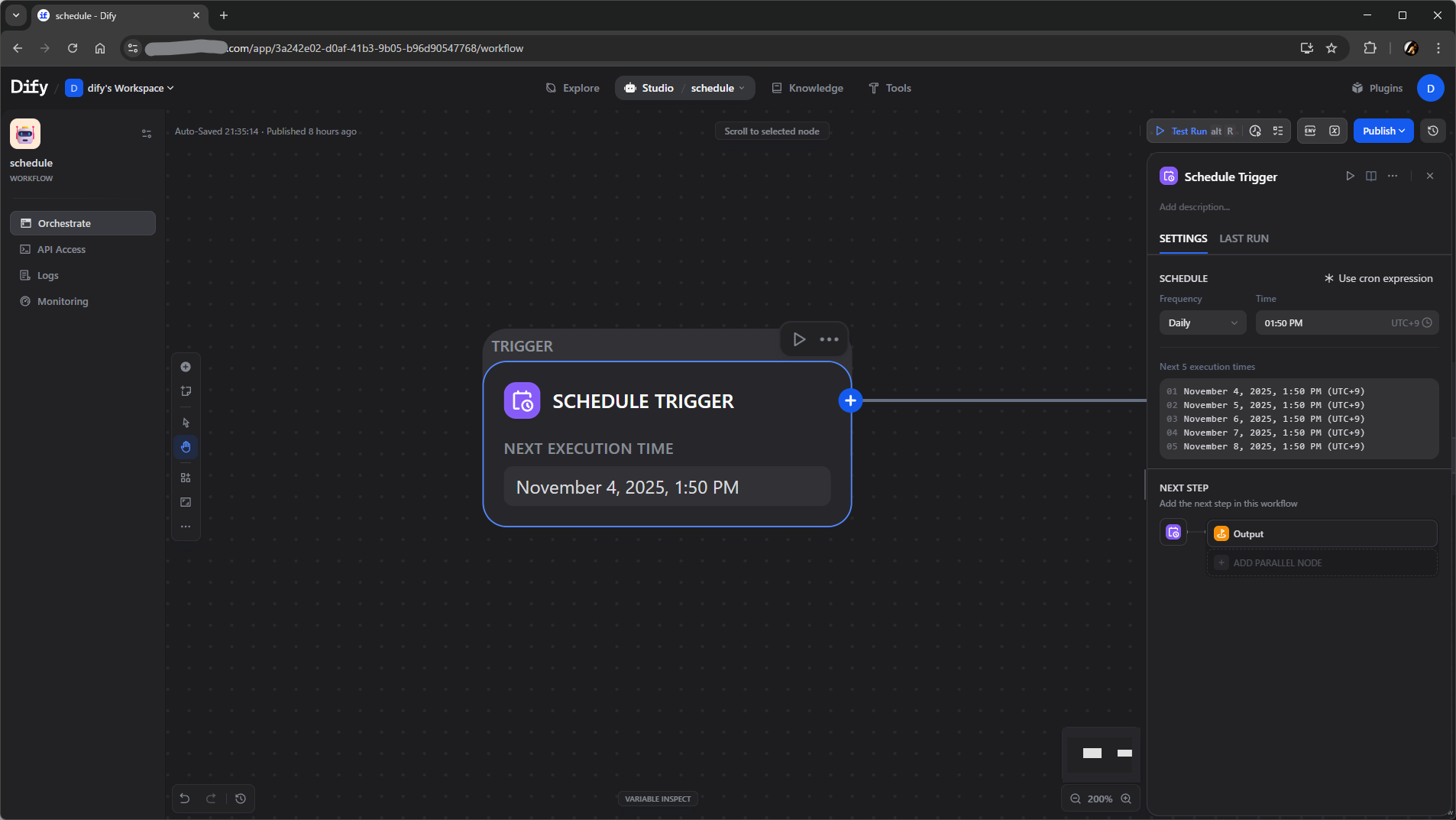
Task: Click the organize nodes icon
Action: click(186, 478)
